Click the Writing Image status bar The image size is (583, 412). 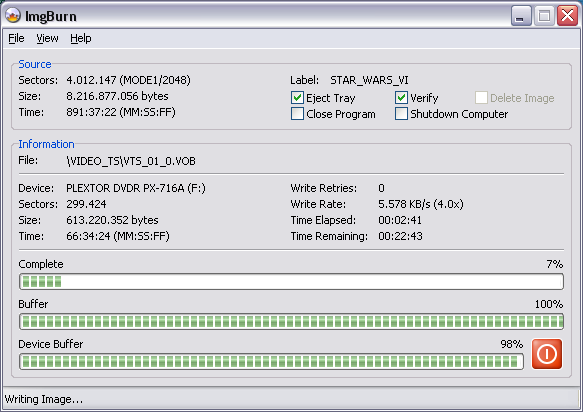pos(292,399)
